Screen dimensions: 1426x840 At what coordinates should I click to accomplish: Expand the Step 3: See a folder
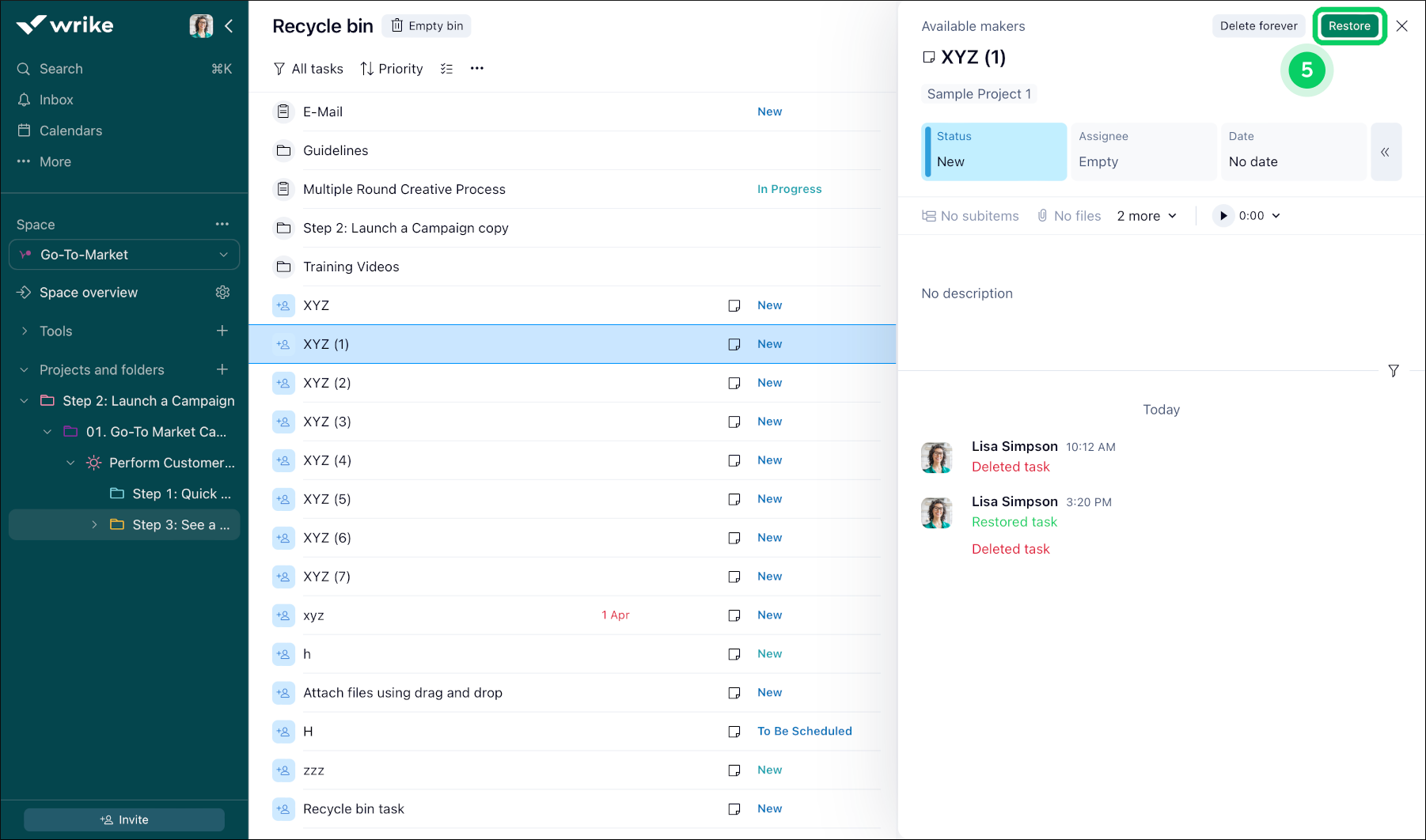94,524
